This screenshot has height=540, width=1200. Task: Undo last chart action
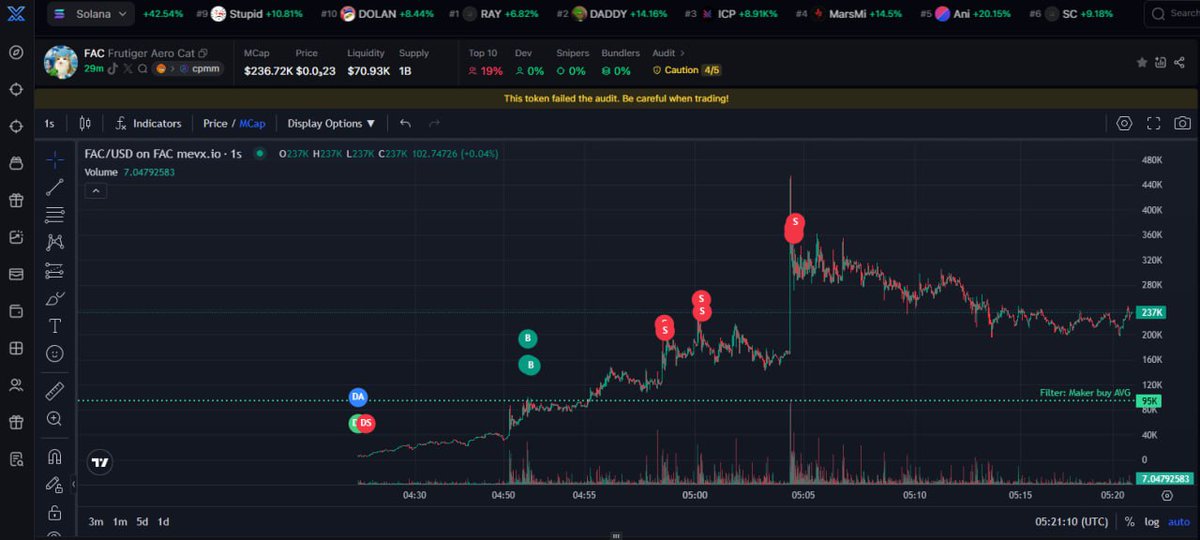[x=405, y=123]
